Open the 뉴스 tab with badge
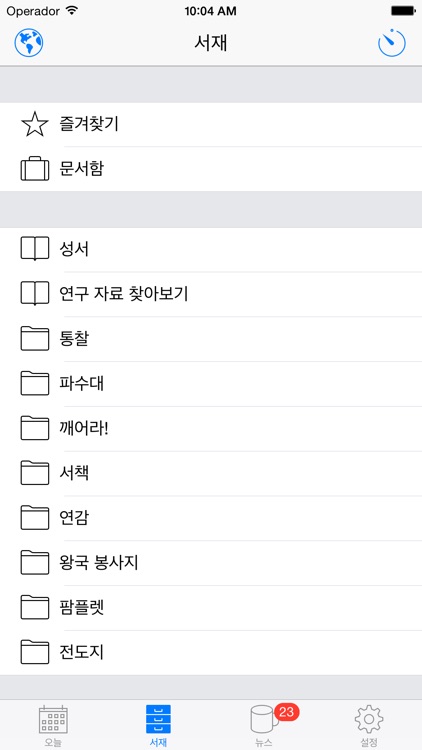 [x=264, y=725]
